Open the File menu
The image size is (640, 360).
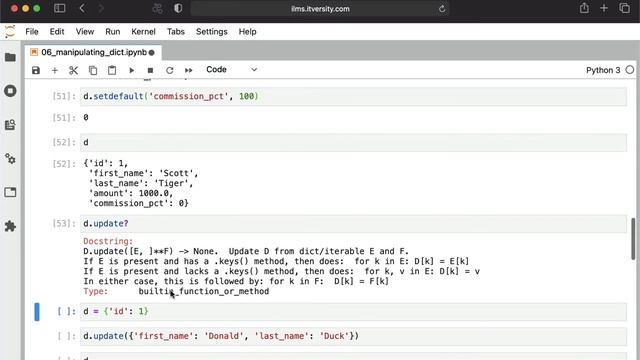32,31
